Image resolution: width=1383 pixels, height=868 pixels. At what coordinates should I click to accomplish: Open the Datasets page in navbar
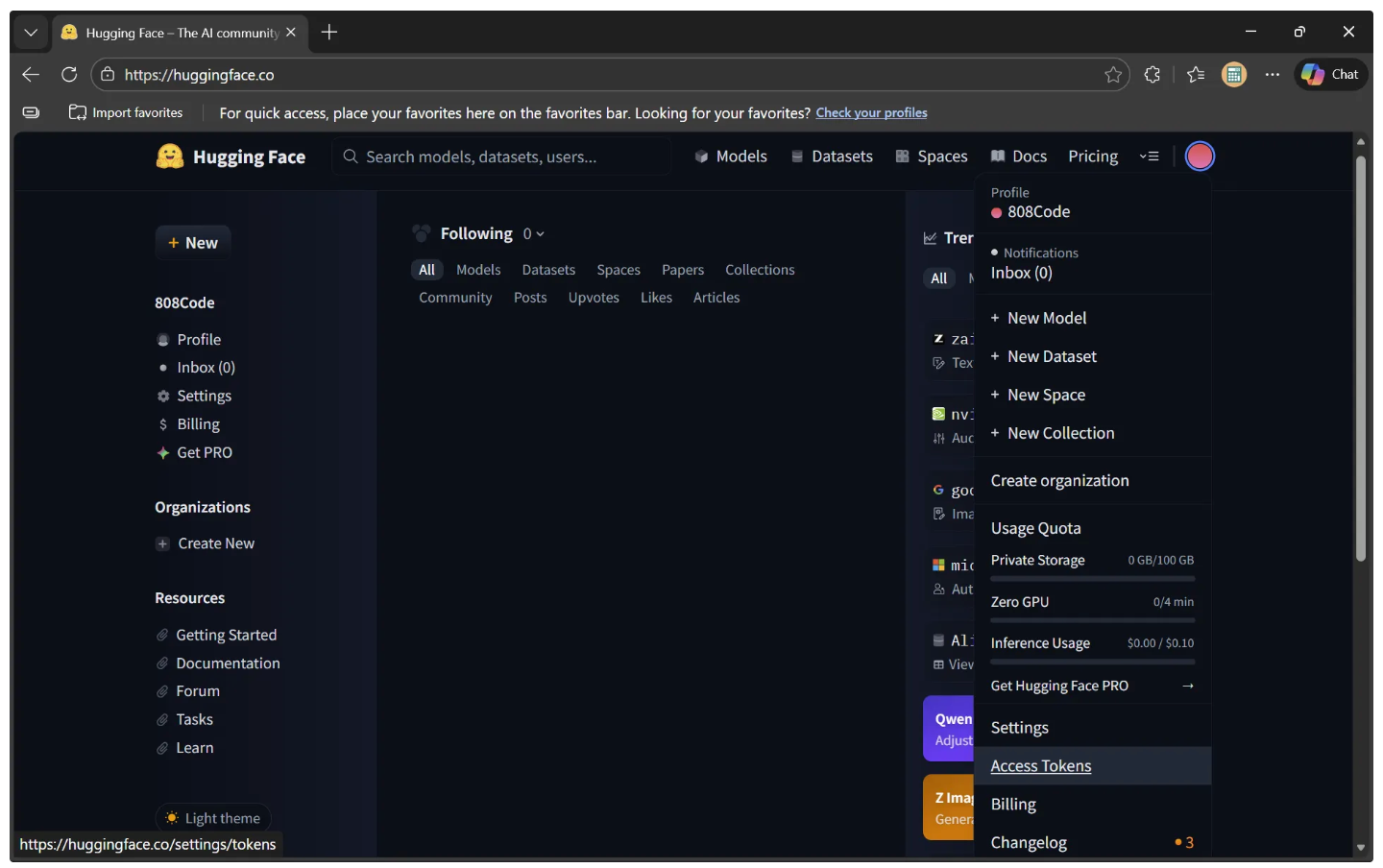832,157
